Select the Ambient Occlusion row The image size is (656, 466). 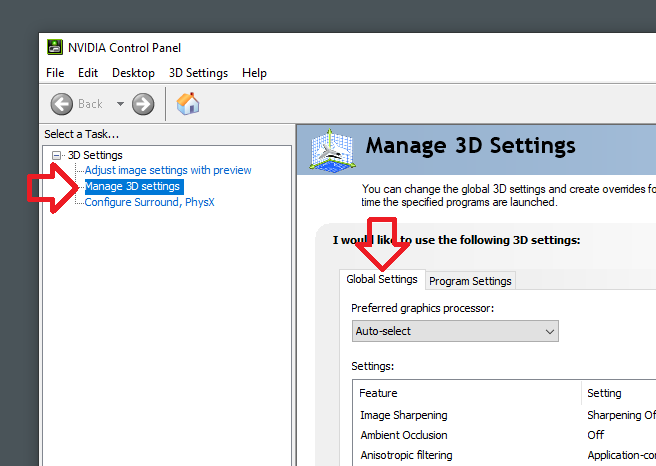[504, 435]
